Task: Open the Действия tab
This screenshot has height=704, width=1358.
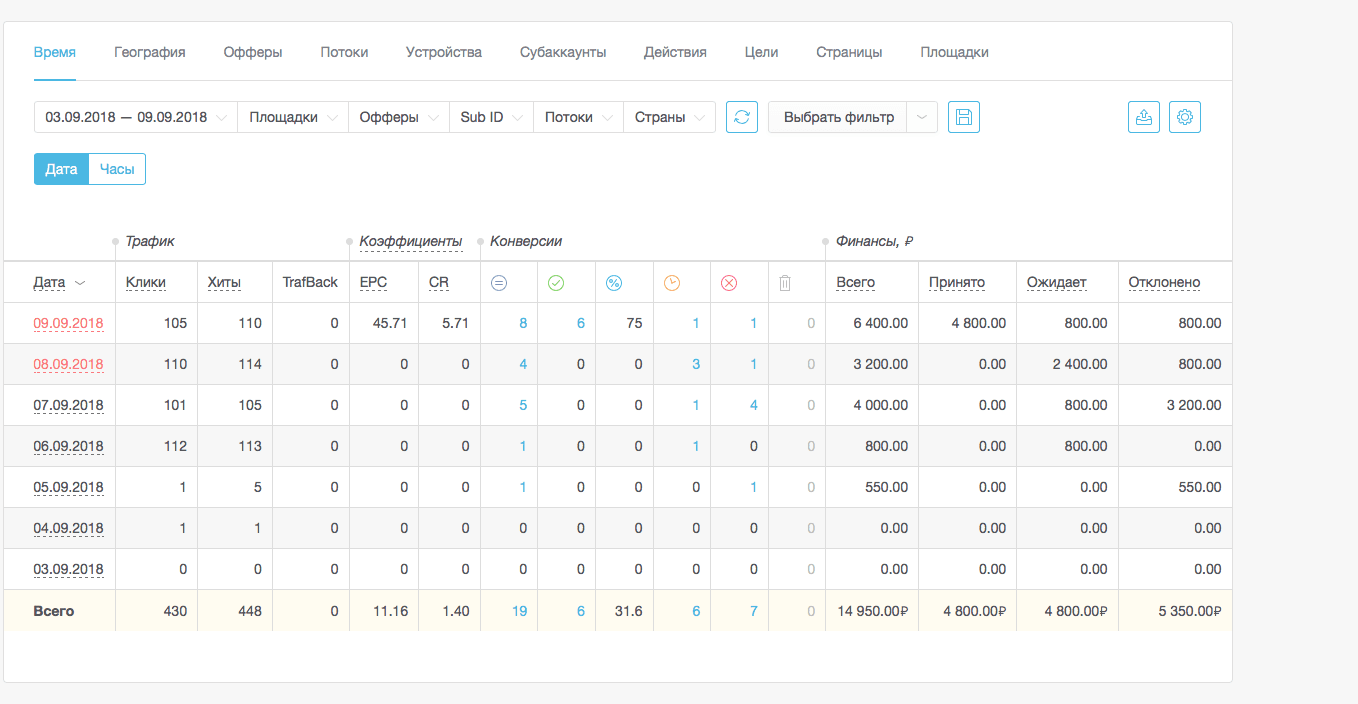Action: point(675,52)
